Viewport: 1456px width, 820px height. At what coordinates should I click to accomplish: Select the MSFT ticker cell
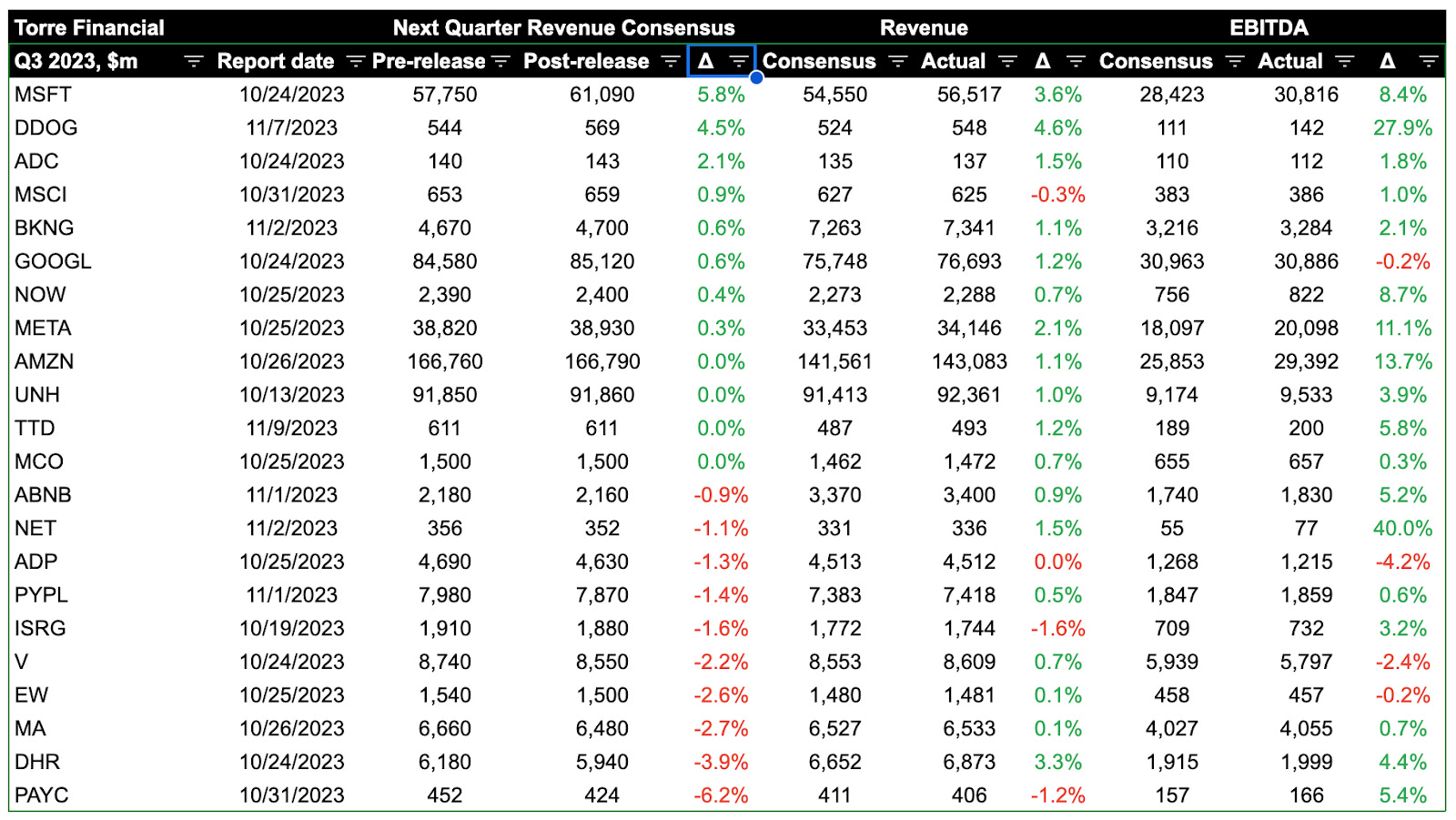43,95
